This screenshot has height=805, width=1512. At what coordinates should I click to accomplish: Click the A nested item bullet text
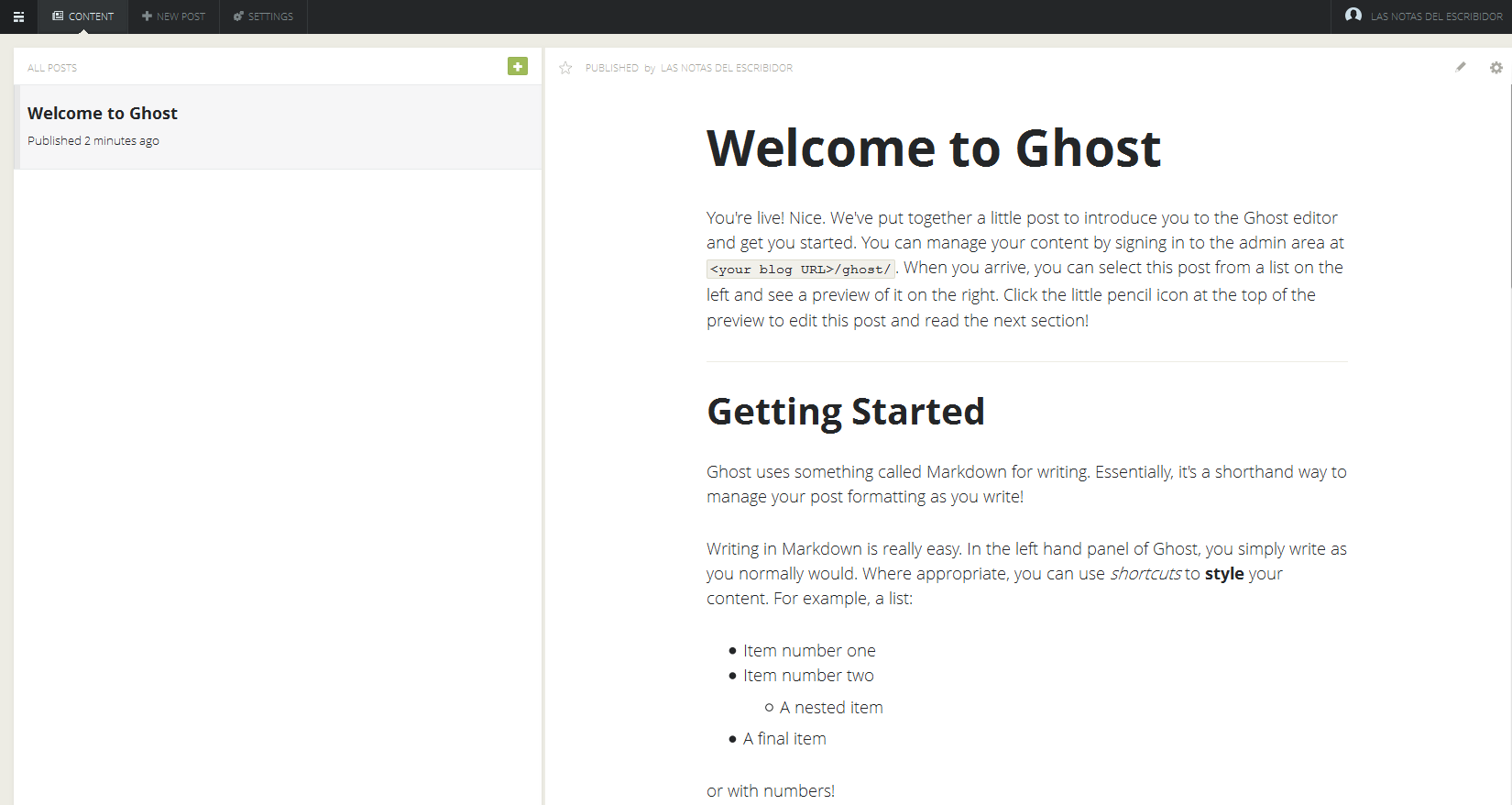tap(831, 707)
